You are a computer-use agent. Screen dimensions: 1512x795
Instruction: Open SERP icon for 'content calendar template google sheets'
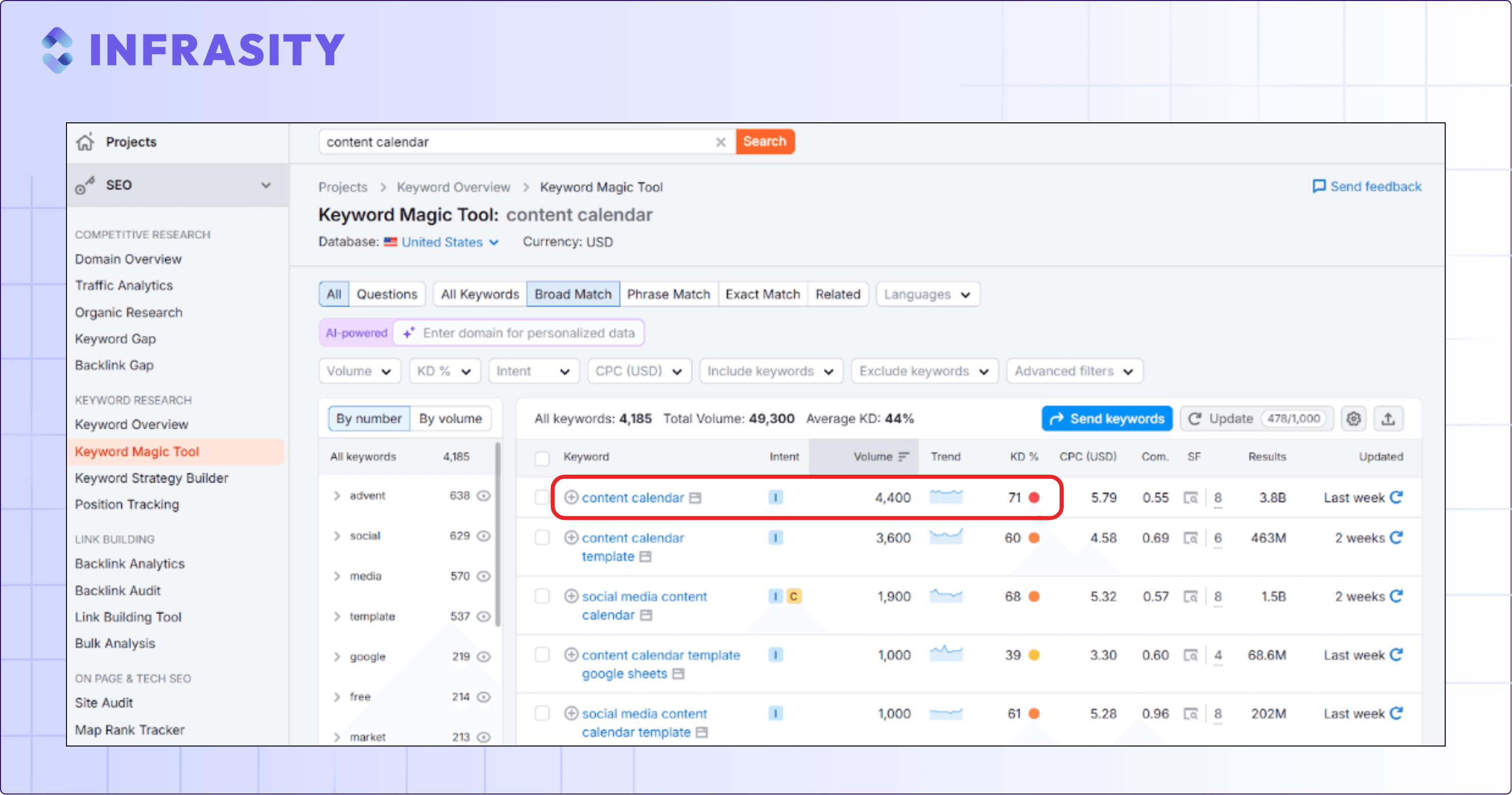pos(1190,655)
